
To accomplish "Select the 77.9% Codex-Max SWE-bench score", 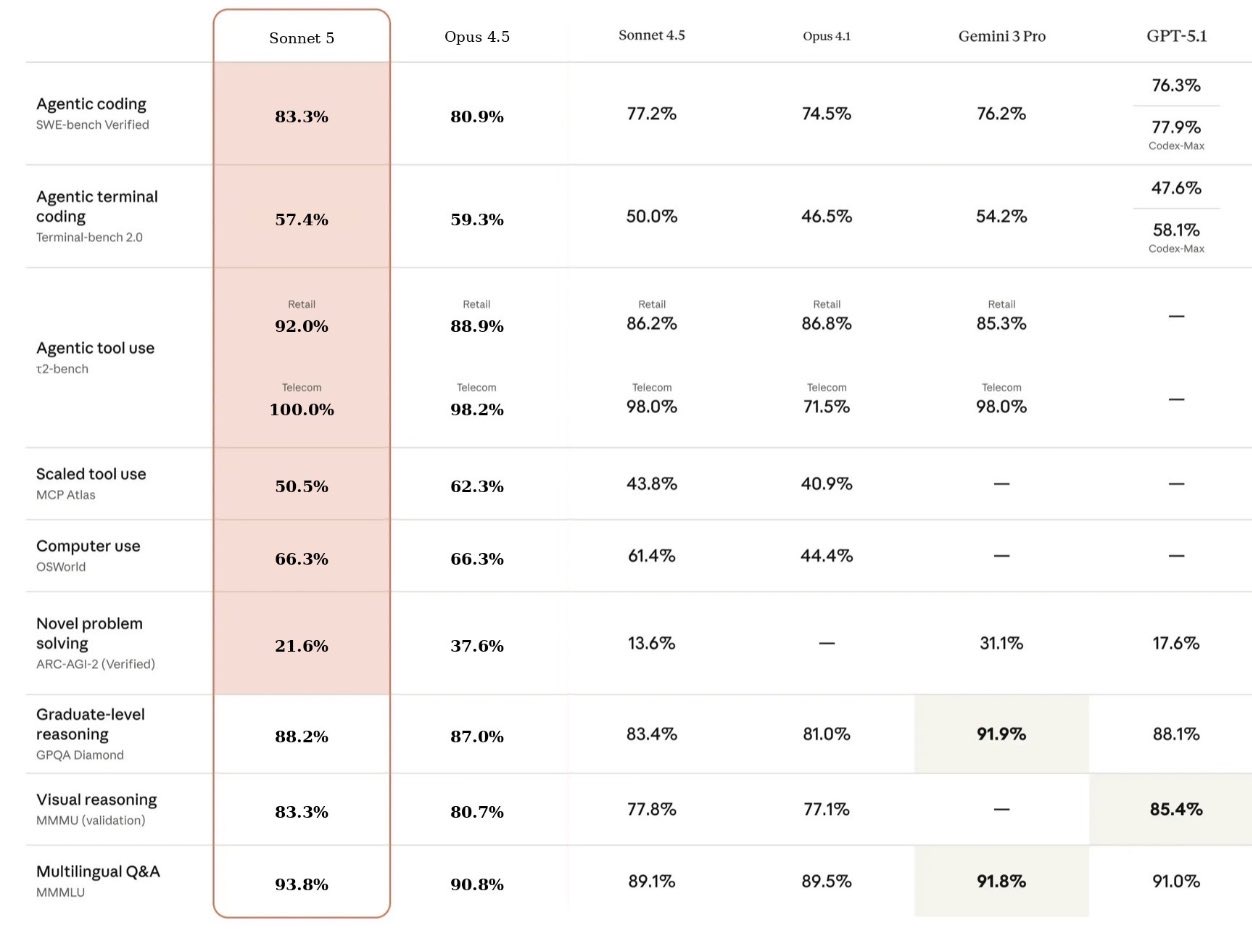I will pyautogui.click(x=1176, y=127).
